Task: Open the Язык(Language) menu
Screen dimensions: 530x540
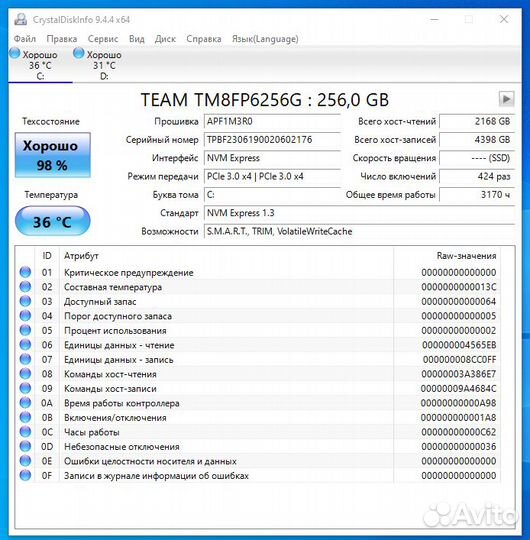Action: [265, 39]
